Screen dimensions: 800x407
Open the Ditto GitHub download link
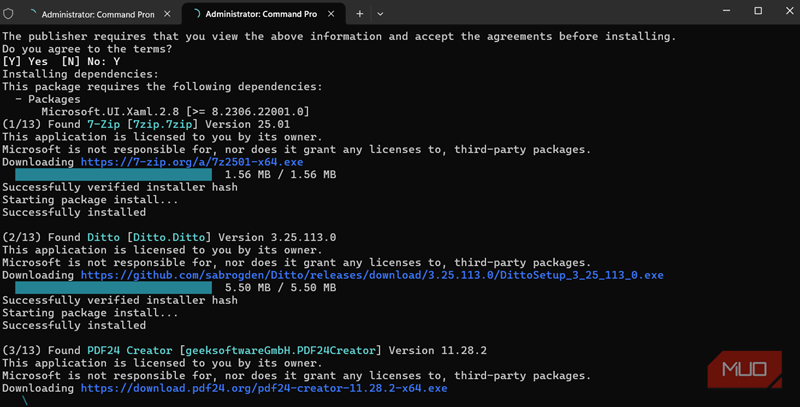371,274
